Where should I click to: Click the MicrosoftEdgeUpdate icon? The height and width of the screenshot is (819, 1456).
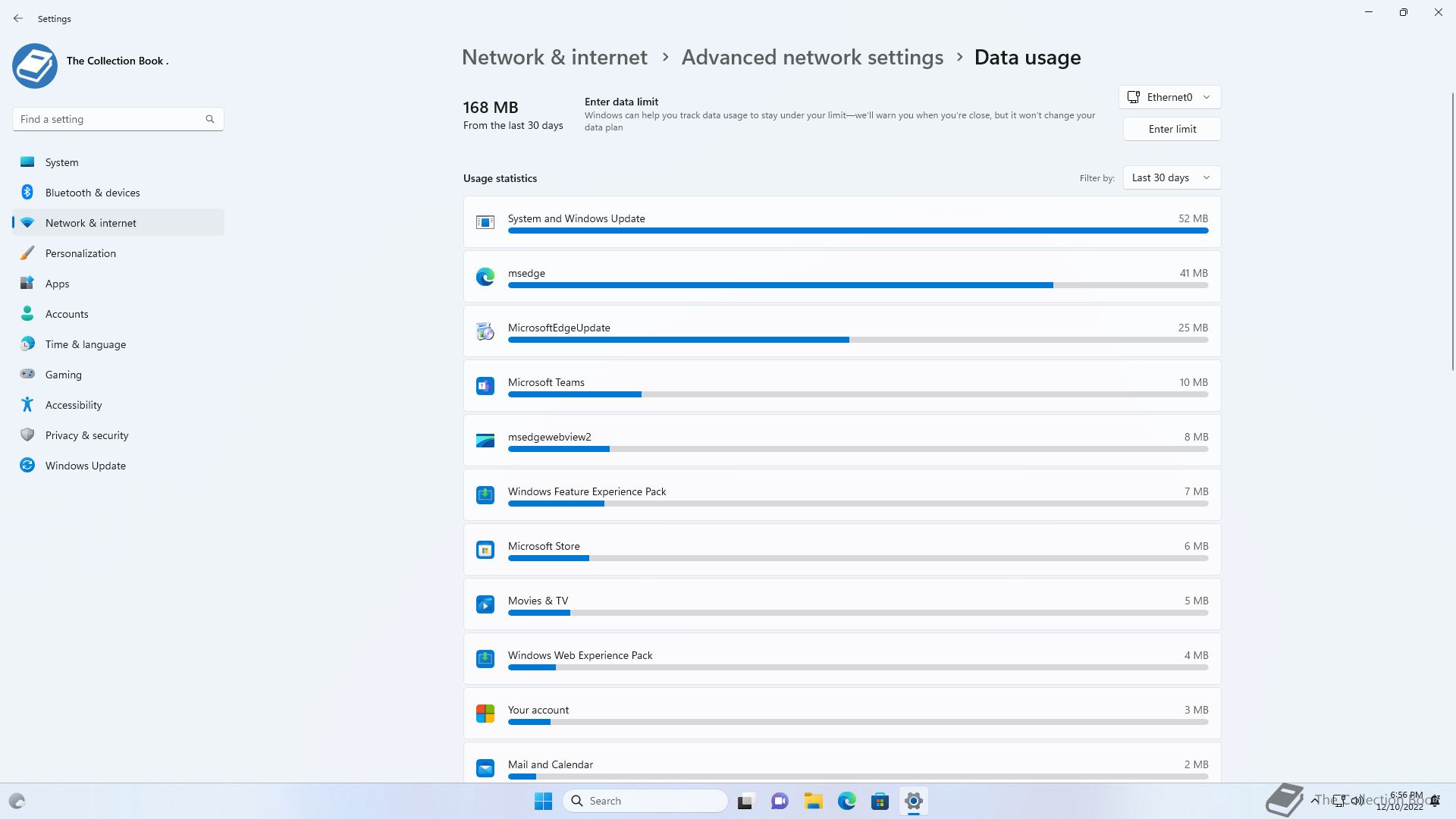[485, 331]
